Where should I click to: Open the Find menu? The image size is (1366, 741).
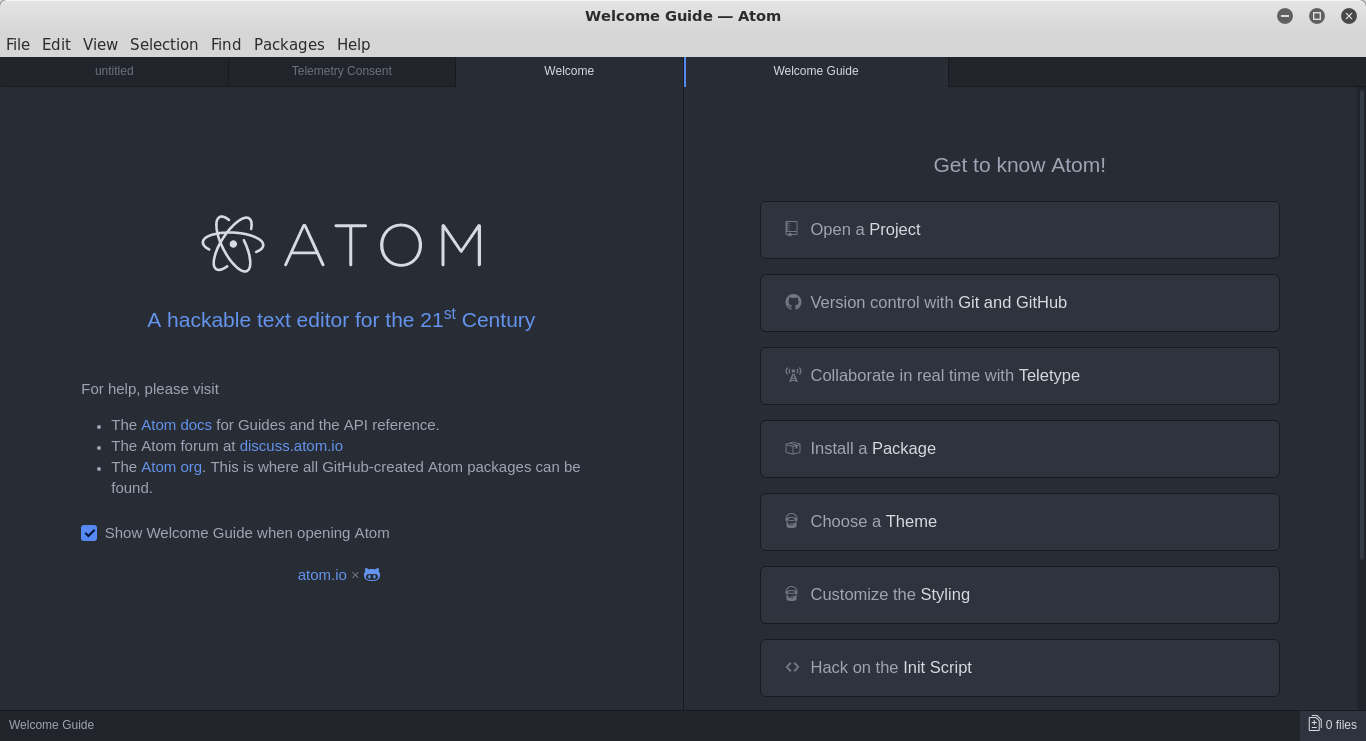tap(226, 44)
